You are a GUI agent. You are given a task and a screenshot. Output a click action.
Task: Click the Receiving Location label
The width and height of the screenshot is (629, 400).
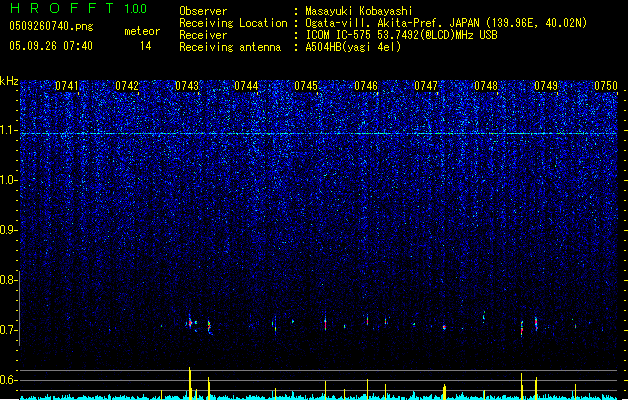(233, 23)
